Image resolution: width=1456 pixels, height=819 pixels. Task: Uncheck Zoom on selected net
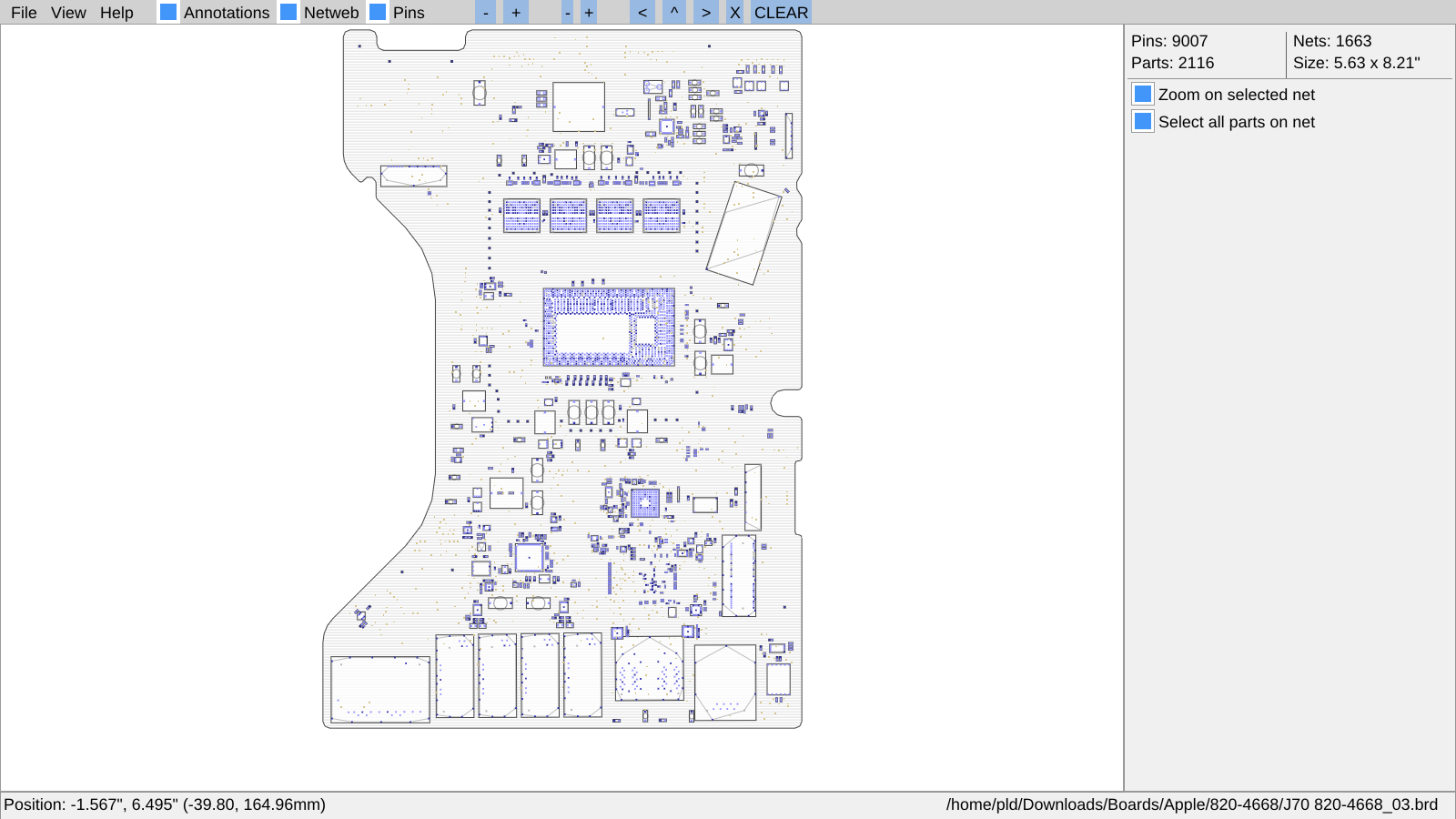(x=1143, y=95)
